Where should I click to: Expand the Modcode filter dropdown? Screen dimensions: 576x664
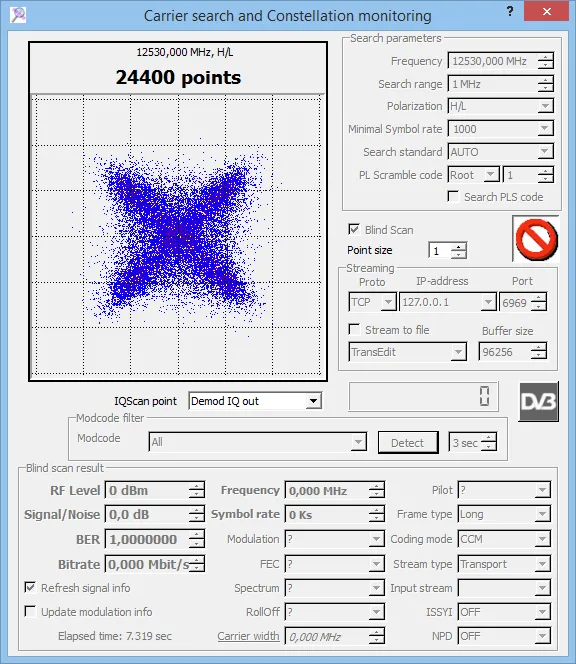[358, 442]
